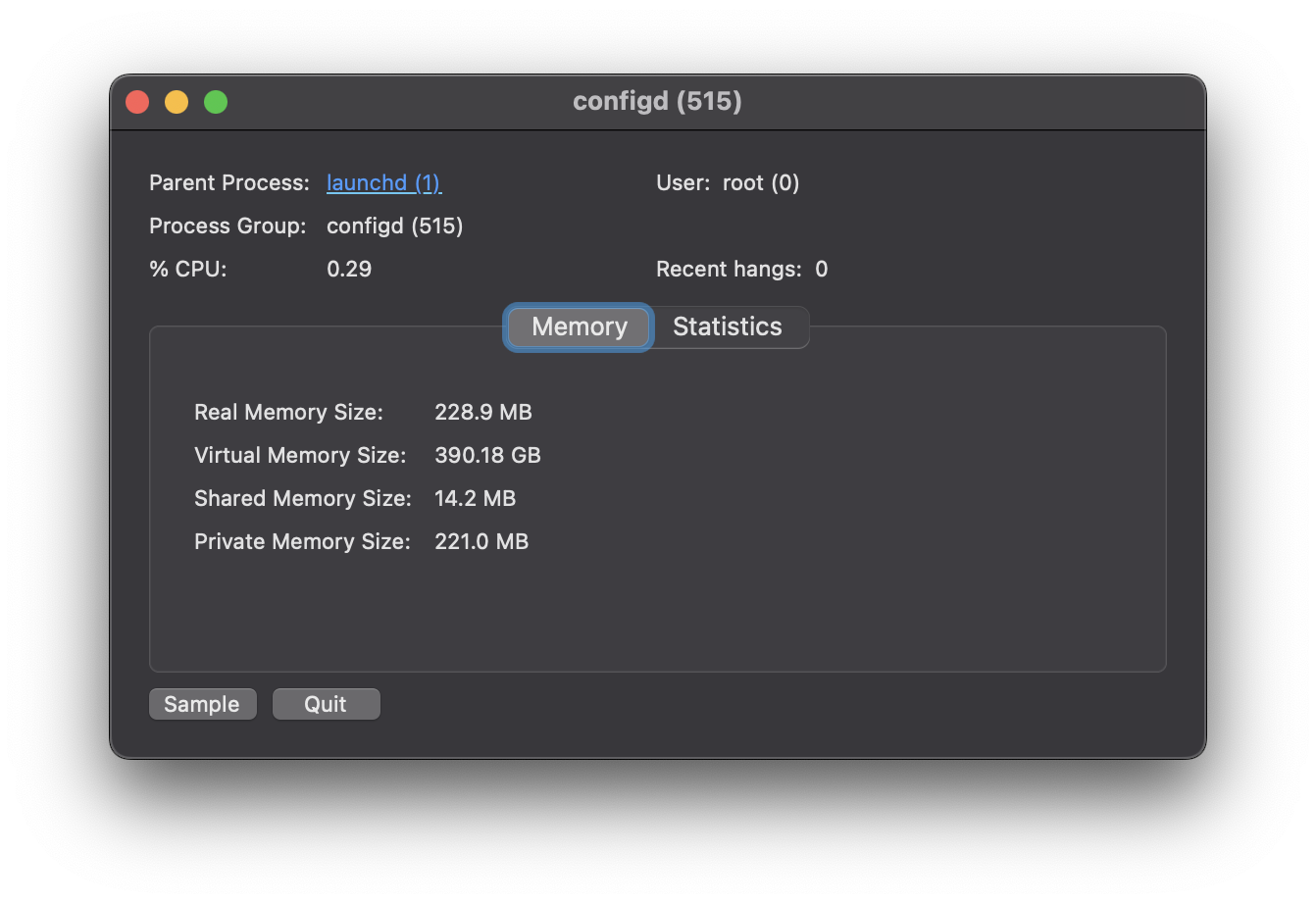Quit the configd process with Quit button
Image resolution: width=1316 pixels, height=904 pixels.
point(326,704)
